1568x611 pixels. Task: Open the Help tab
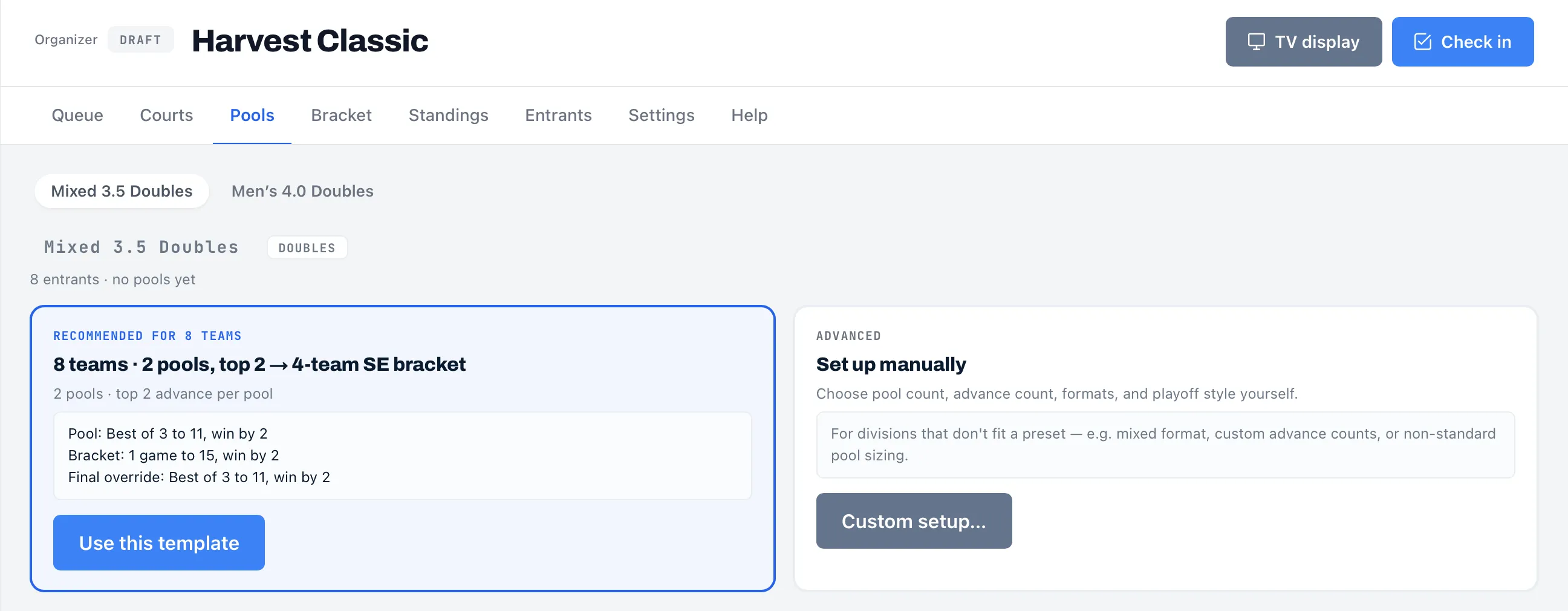pyautogui.click(x=749, y=115)
